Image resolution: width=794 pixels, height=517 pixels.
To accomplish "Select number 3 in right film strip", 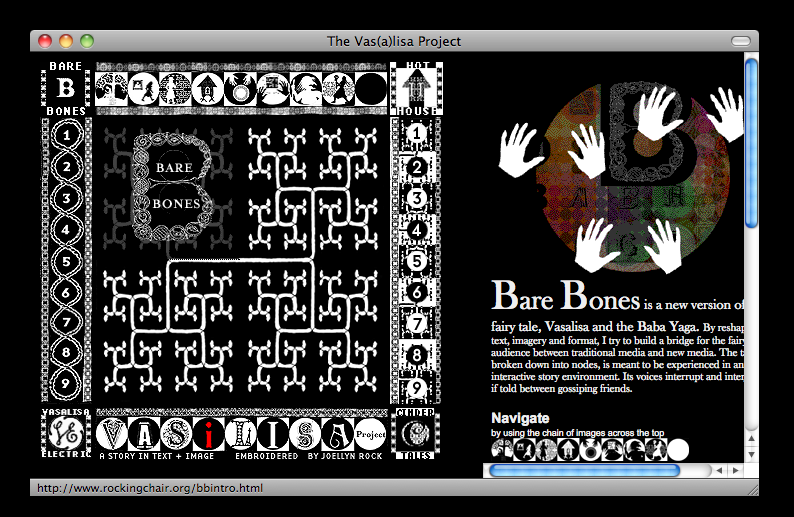I will pyautogui.click(x=417, y=199).
